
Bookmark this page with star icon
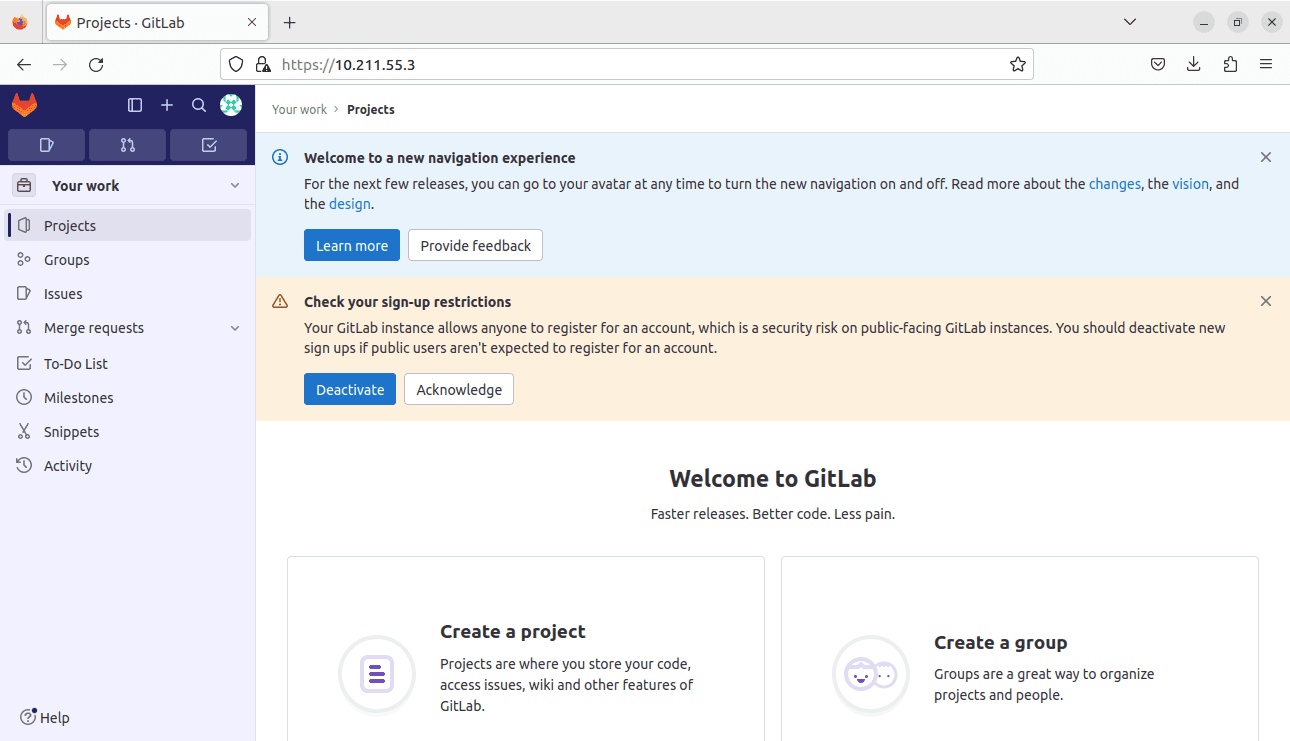tap(1017, 64)
